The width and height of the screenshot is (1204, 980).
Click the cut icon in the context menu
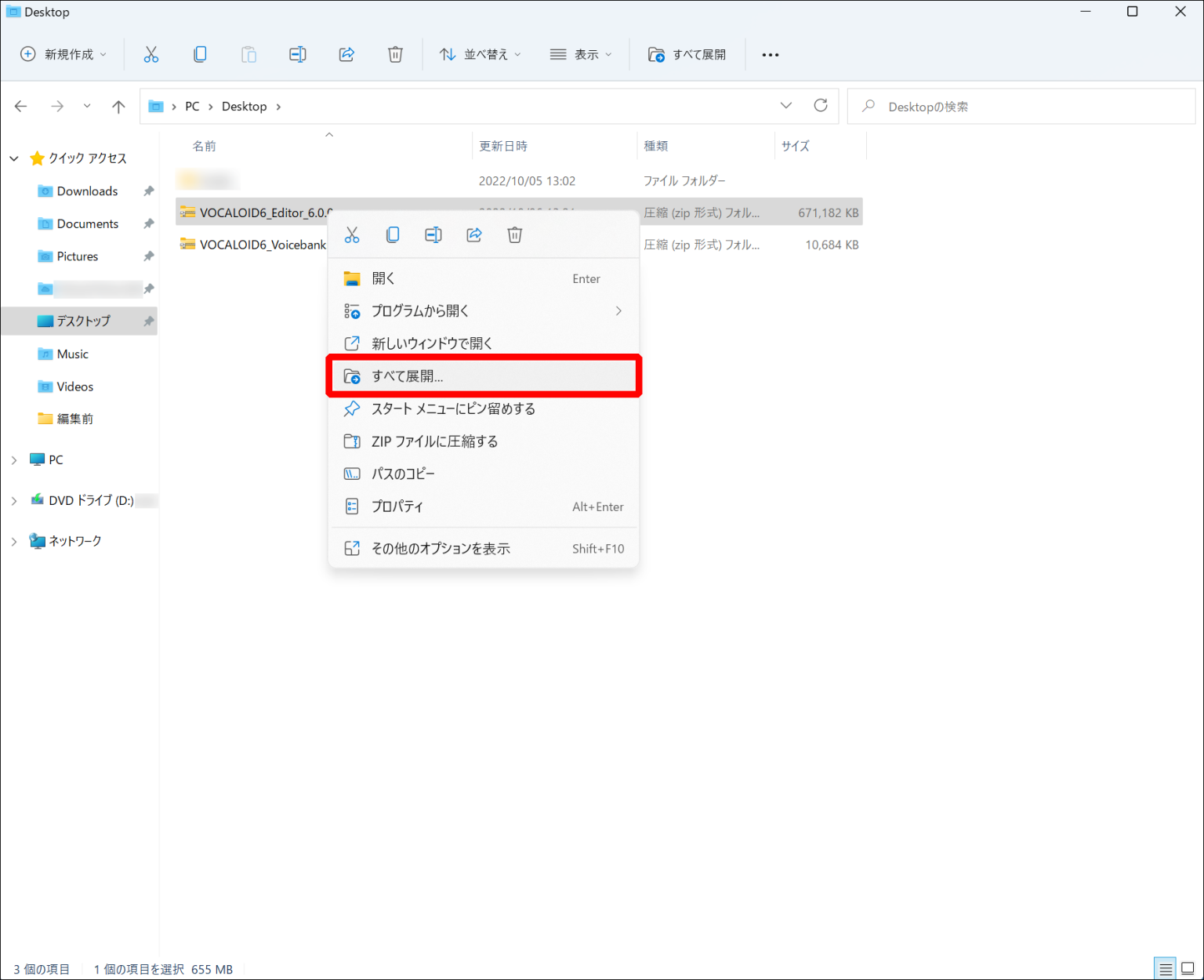point(352,235)
